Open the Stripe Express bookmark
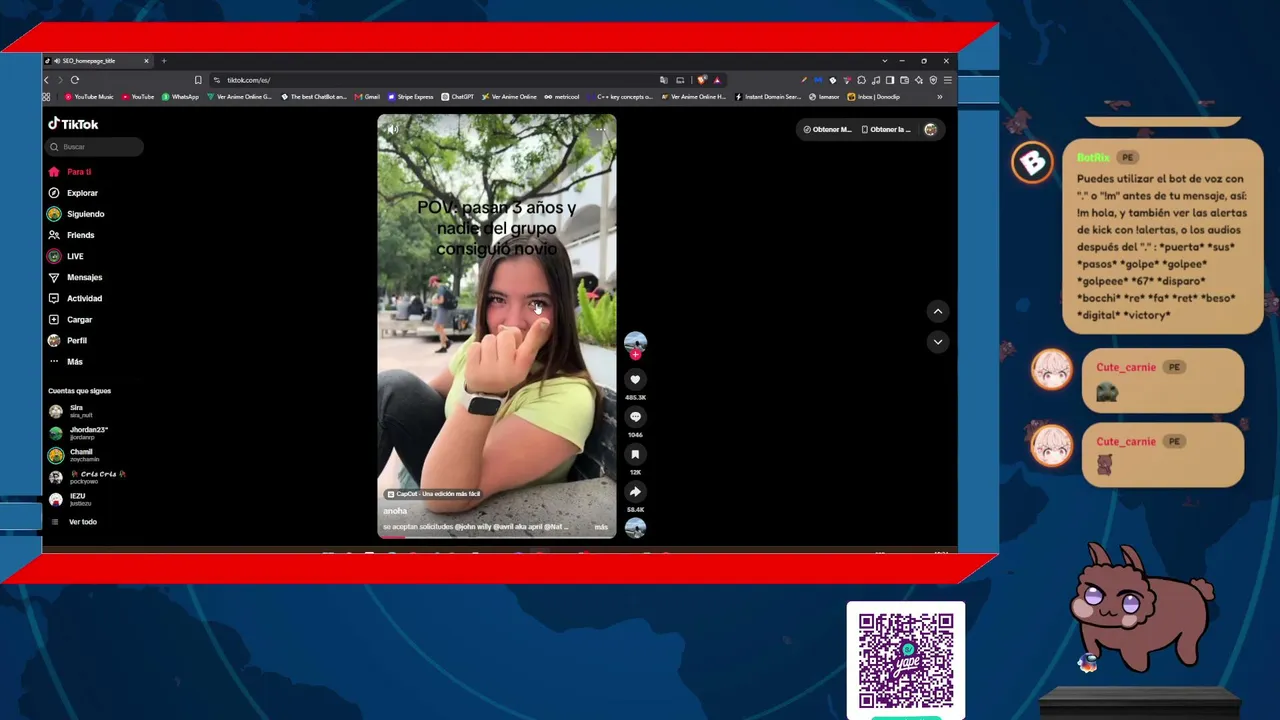 411,97
